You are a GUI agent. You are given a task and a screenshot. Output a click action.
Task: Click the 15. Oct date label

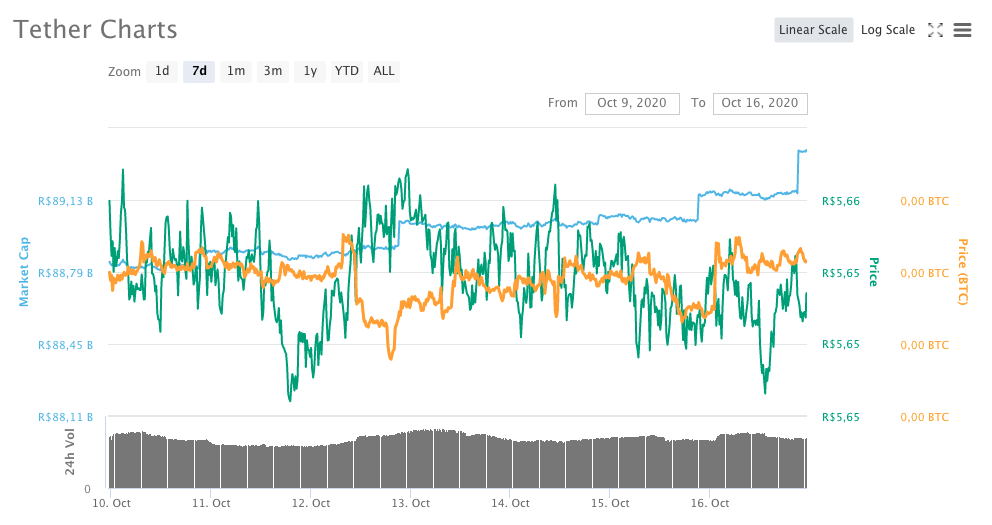pos(611,503)
